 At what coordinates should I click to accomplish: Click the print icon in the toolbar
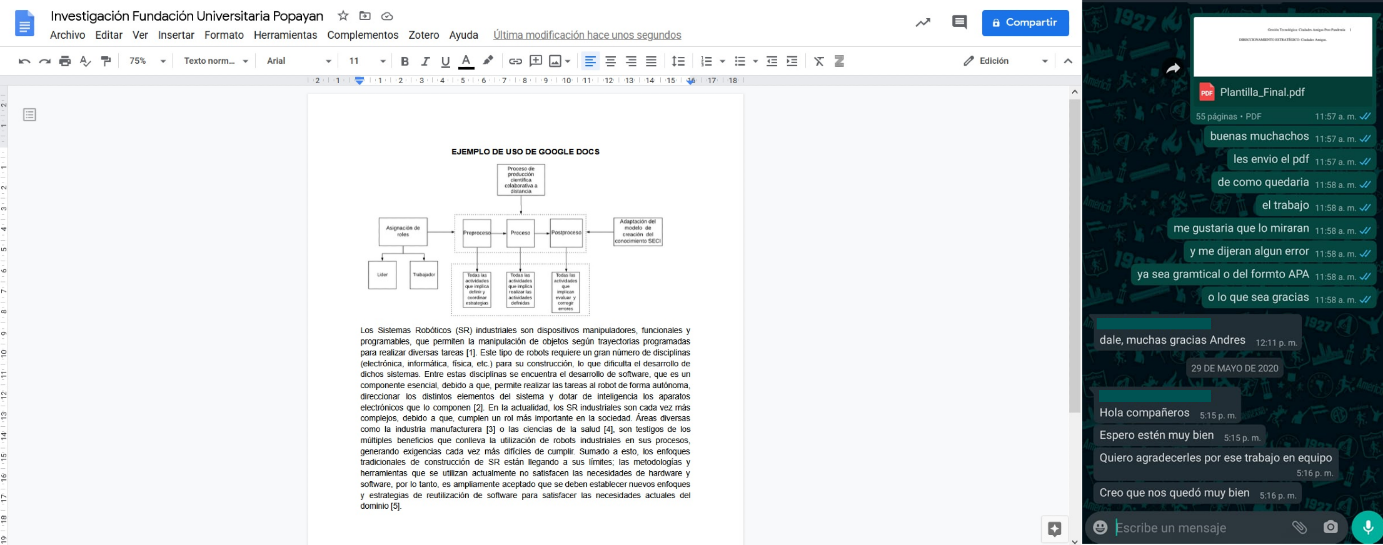pos(65,61)
